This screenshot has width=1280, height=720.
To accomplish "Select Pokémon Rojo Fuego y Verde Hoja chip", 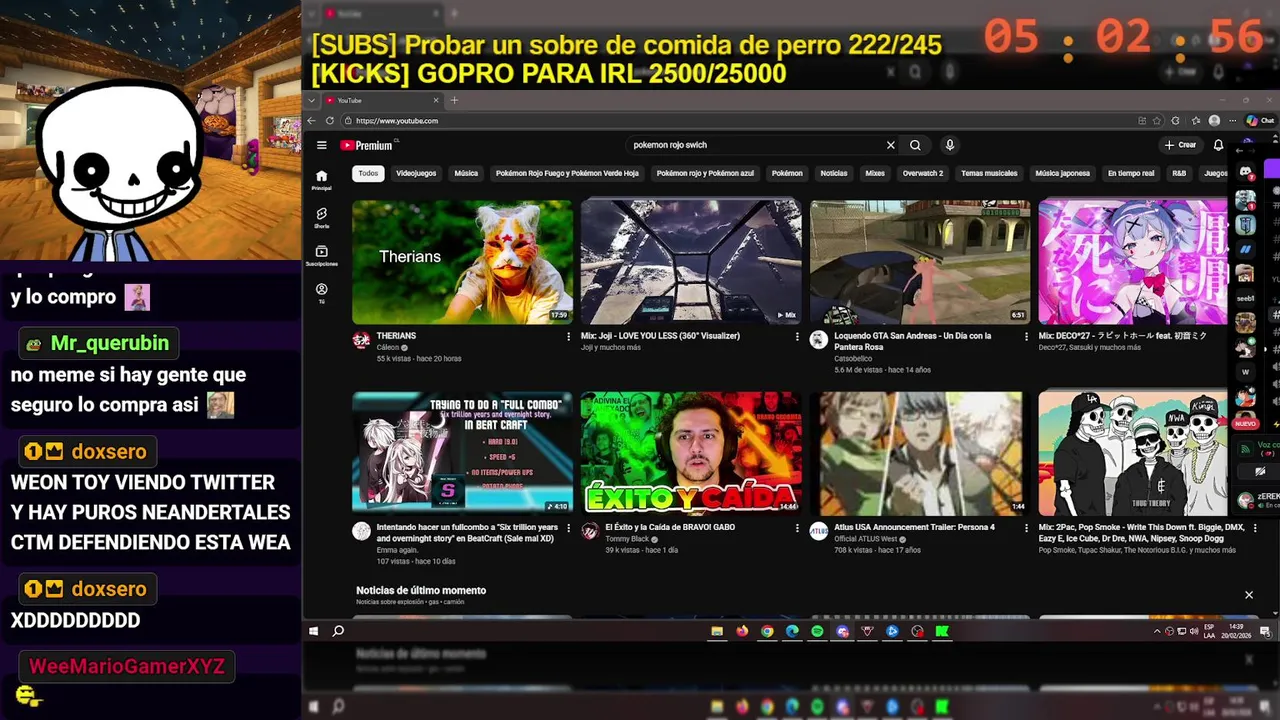I will click(x=567, y=173).
